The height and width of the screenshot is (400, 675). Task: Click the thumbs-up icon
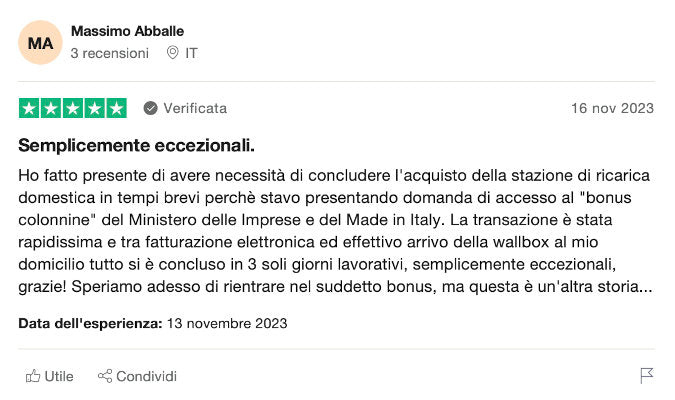33,376
